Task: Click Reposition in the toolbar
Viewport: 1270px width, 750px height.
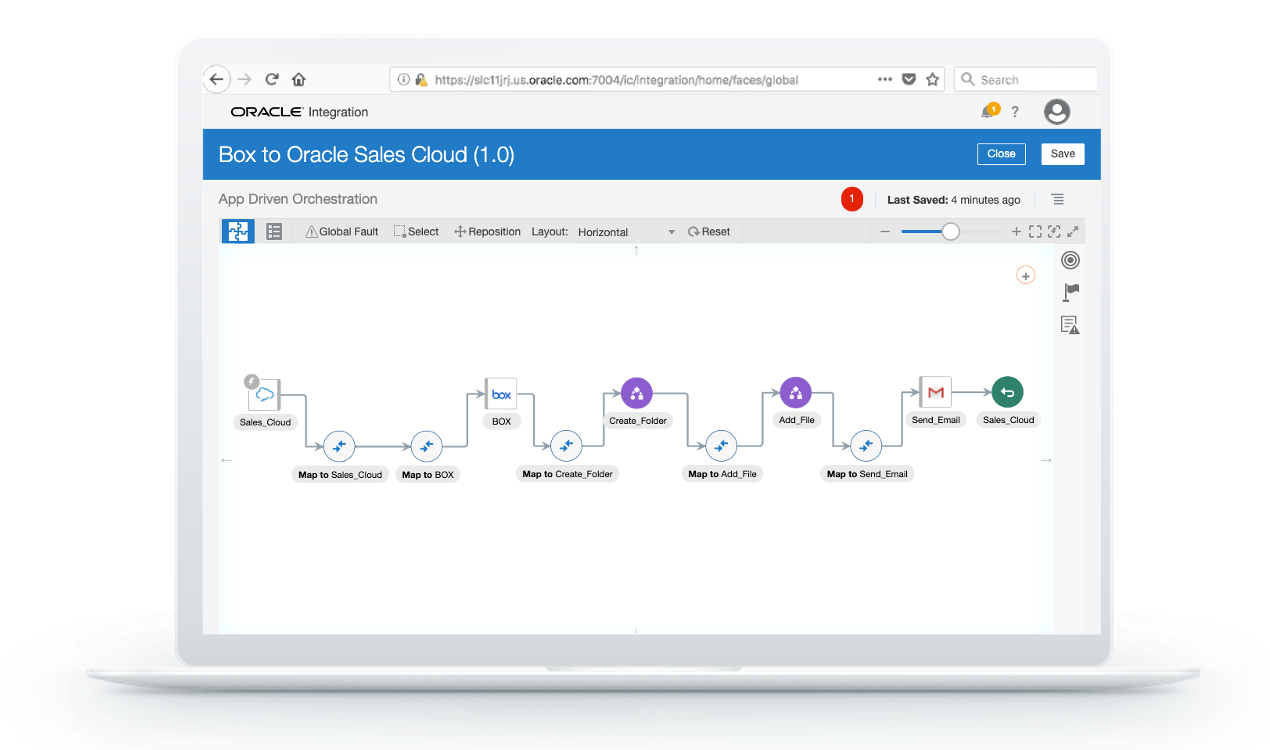Action: (487, 232)
